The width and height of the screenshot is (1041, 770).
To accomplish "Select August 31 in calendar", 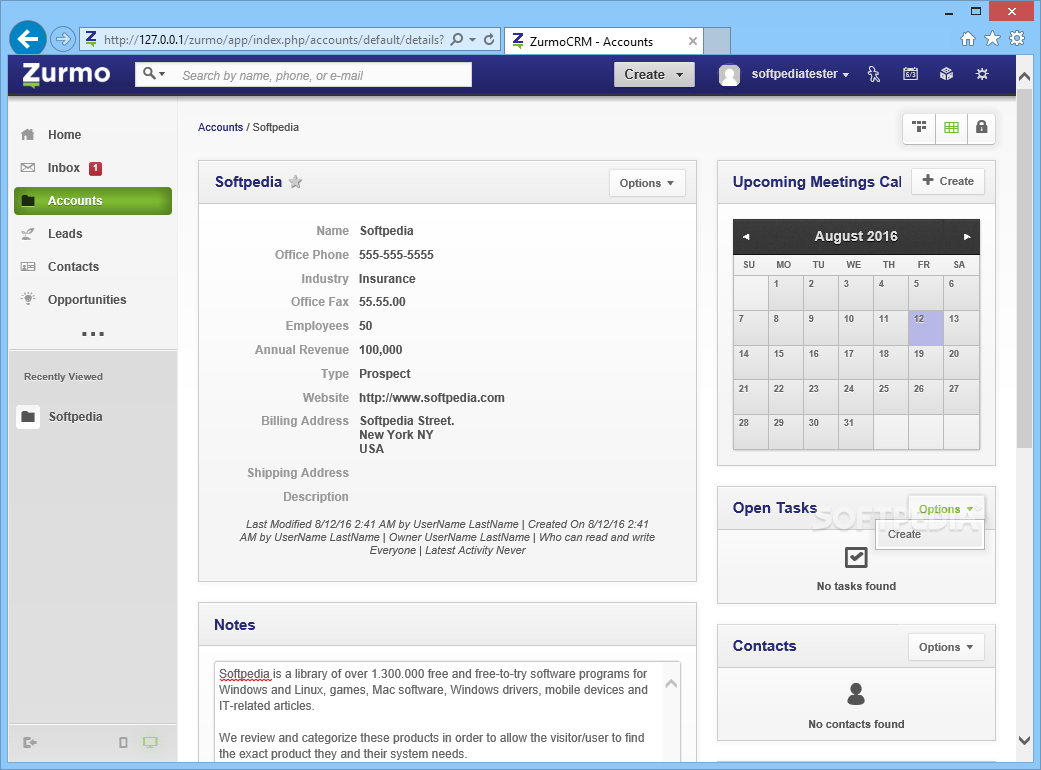I will (855, 431).
